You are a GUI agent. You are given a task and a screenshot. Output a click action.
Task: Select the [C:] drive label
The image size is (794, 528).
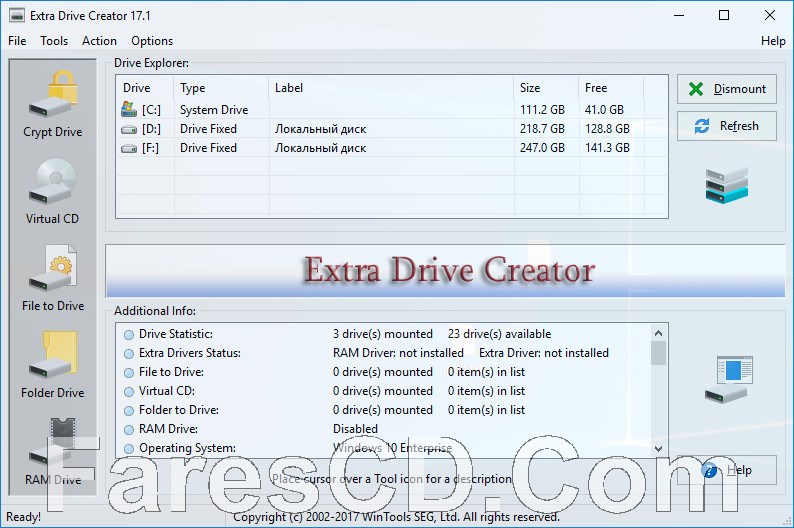pos(151,110)
